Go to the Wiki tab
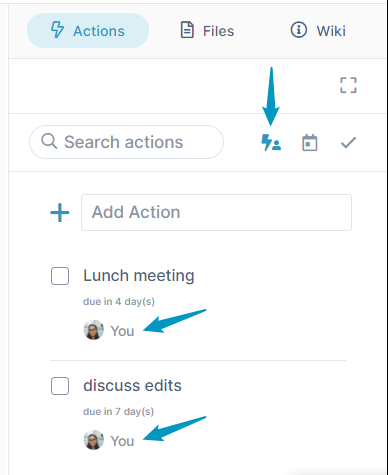This screenshot has height=475, width=388. point(318,30)
